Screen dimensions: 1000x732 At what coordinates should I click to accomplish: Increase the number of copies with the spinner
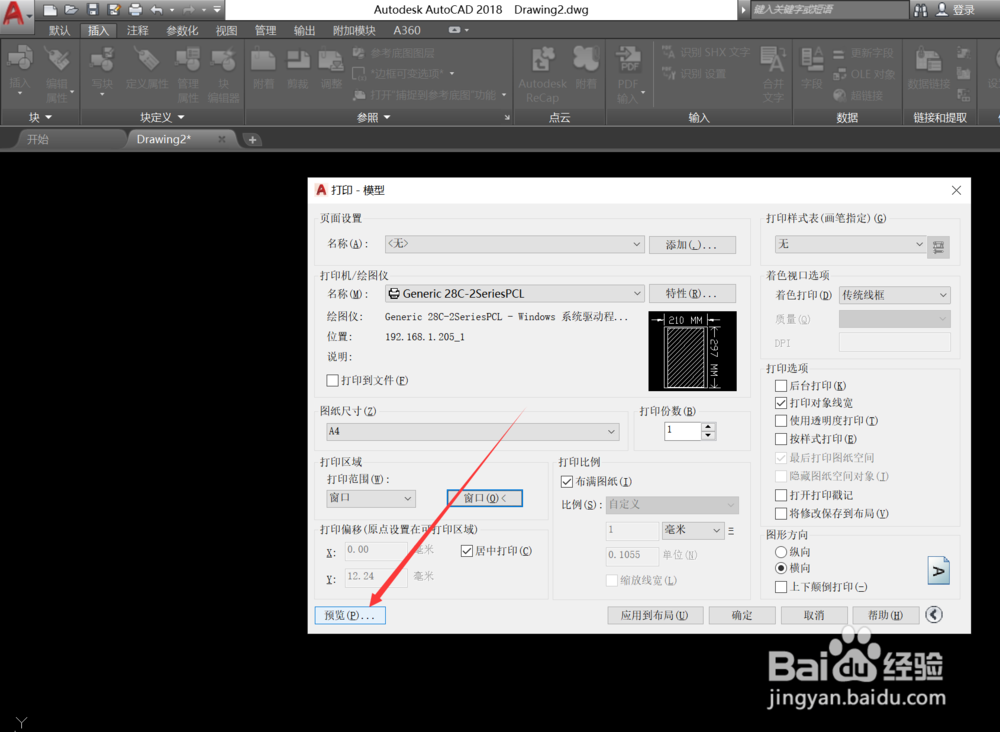[x=708, y=427]
